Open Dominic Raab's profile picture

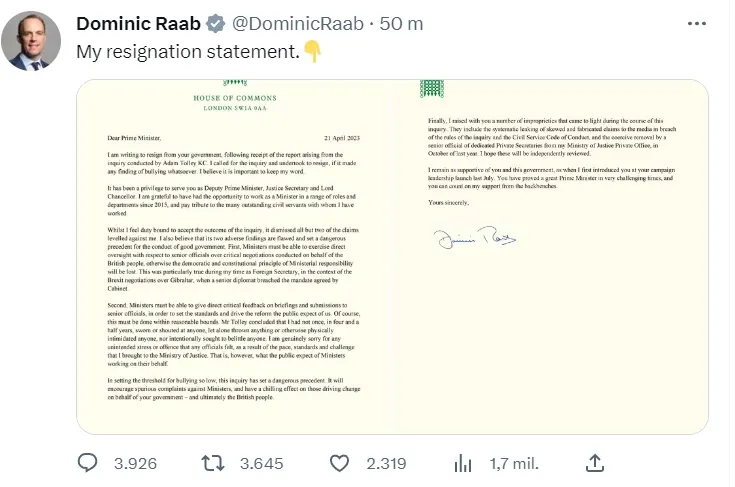(31, 41)
